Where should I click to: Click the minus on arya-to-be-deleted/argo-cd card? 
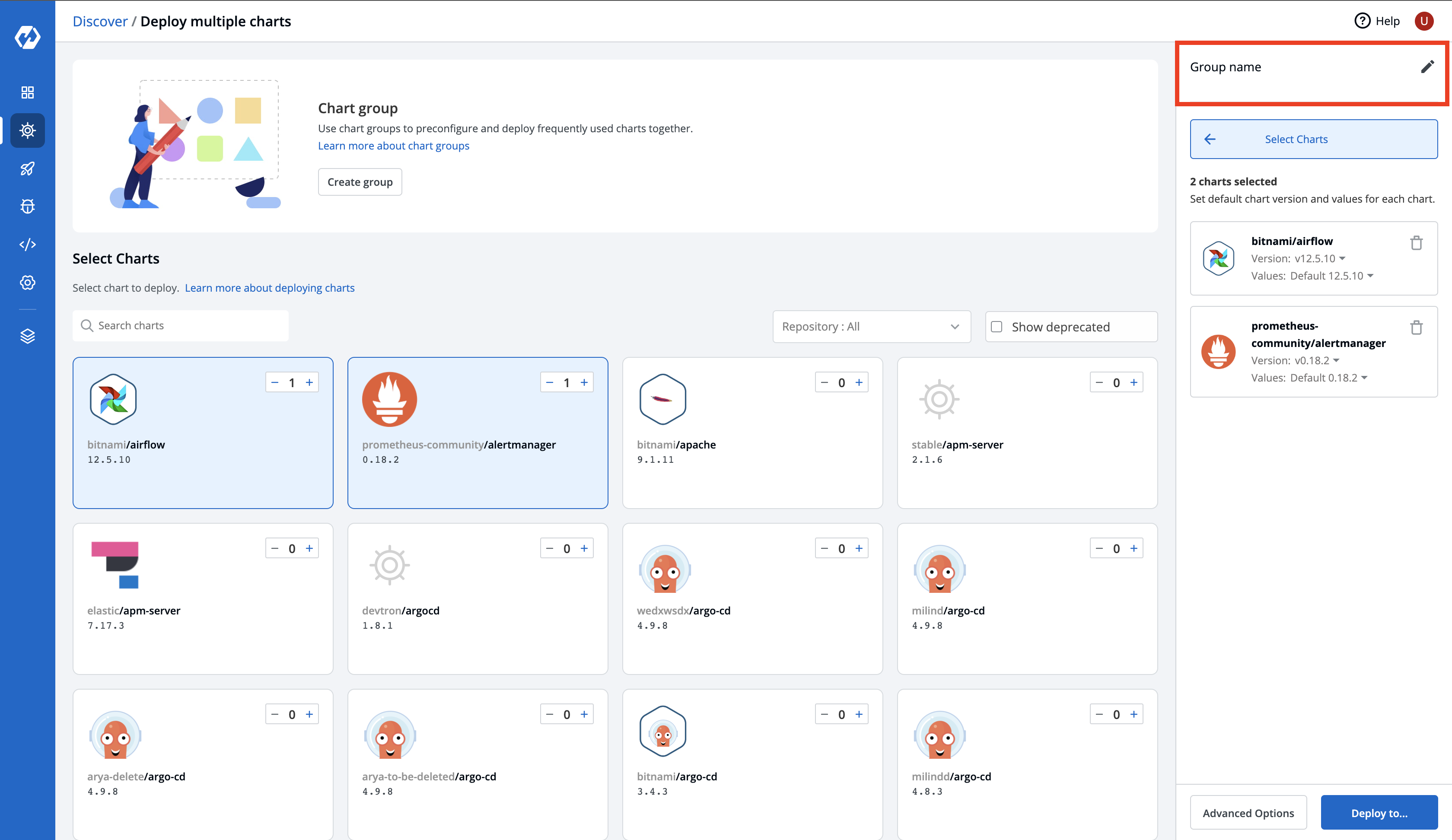(x=550, y=714)
